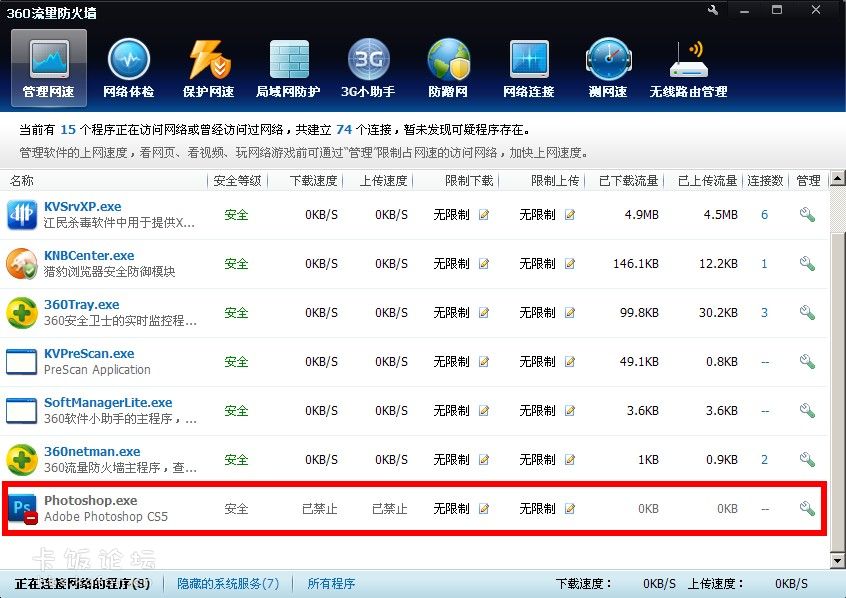The height and width of the screenshot is (598, 846).
Task: Edit upload limit for 360Tray.exe
Action: (x=570, y=313)
